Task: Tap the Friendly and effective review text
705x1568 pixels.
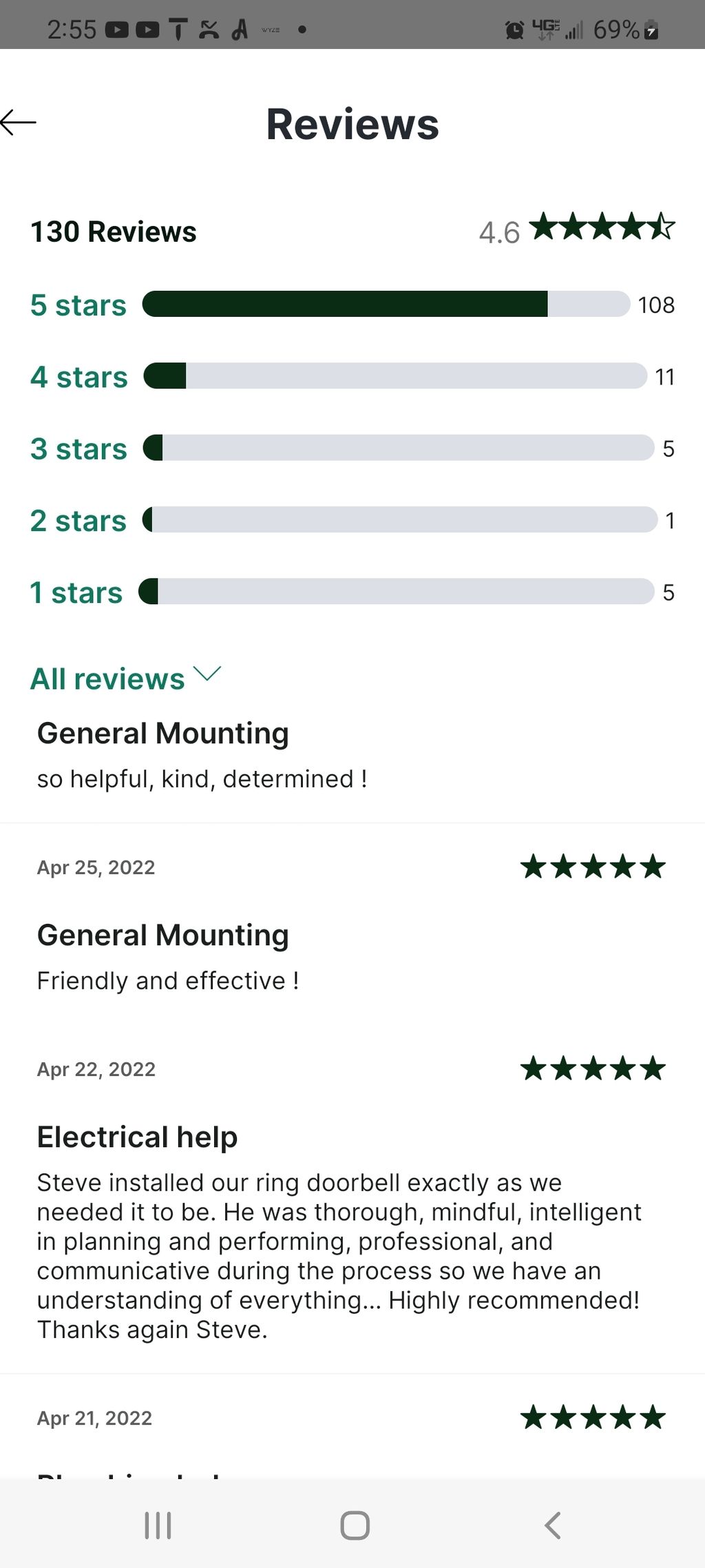Action: (168, 980)
